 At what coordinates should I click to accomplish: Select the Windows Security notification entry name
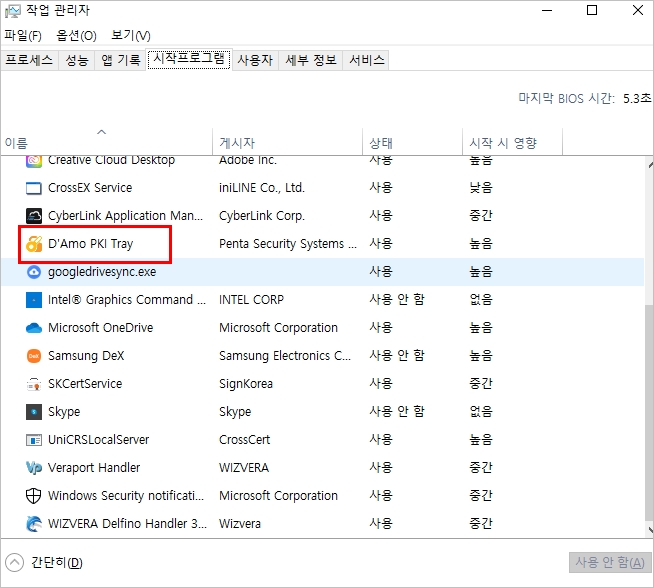click(126, 496)
